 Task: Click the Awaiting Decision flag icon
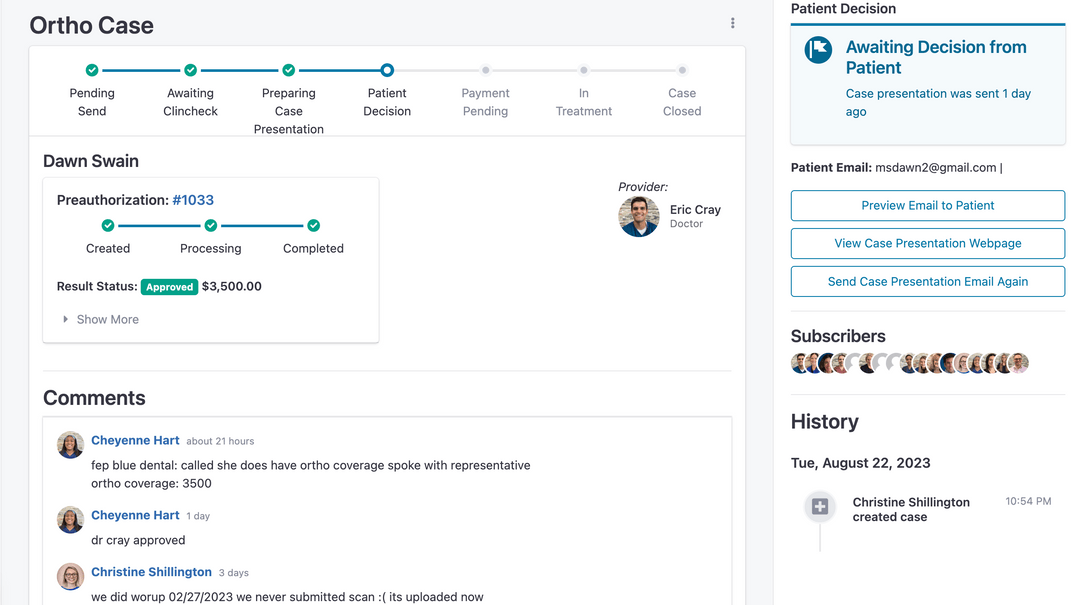pos(819,50)
